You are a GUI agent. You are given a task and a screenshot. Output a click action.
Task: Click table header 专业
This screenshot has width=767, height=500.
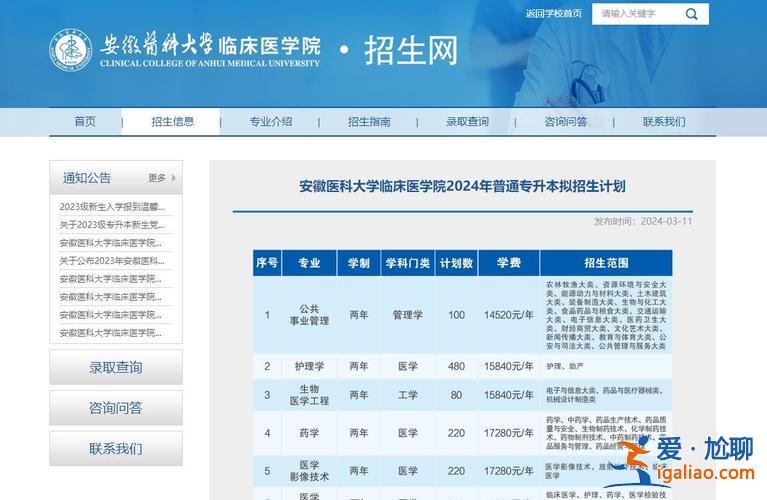(x=309, y=263)
